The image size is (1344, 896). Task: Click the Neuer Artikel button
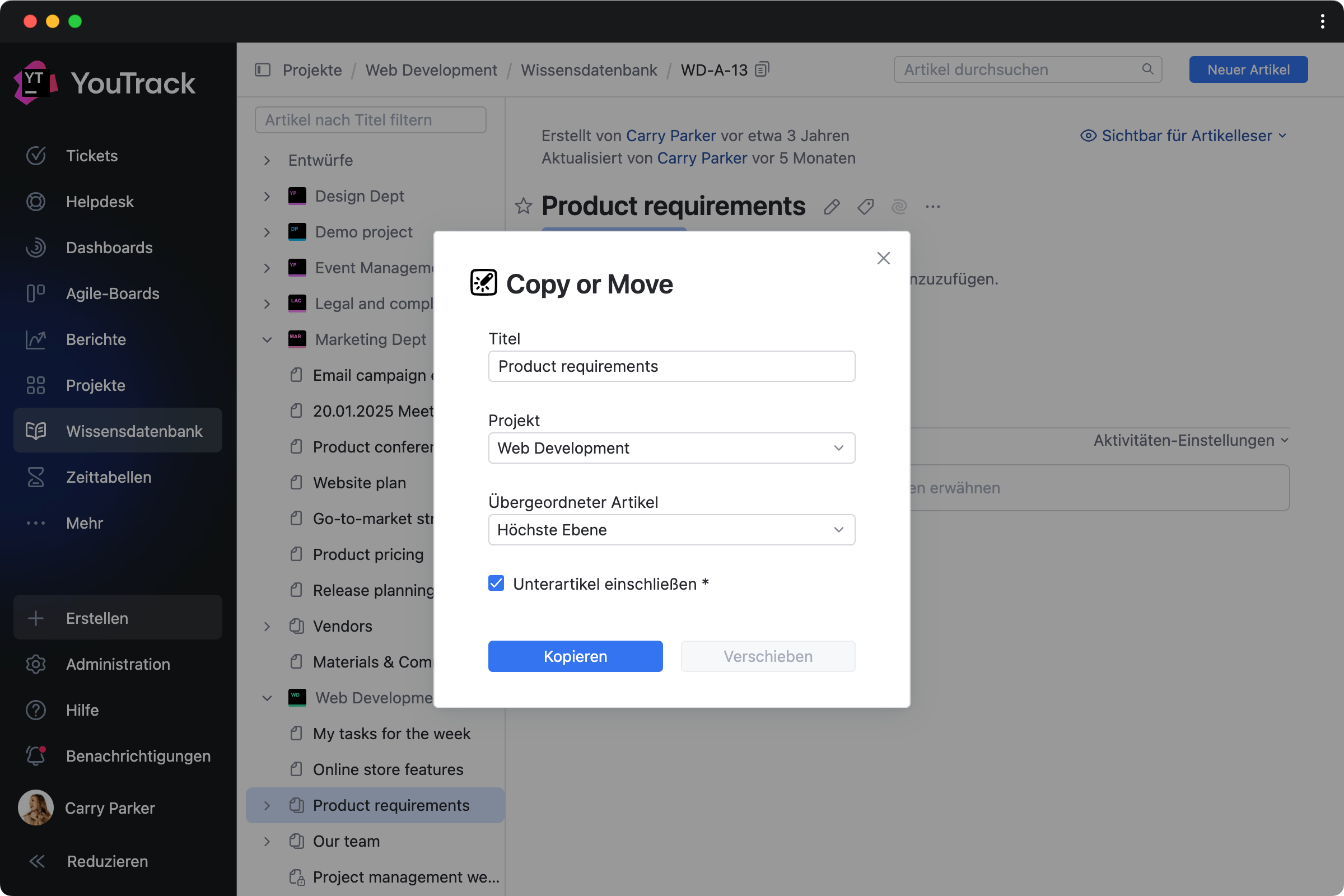pyautogui.click(x=1248, y=69)
